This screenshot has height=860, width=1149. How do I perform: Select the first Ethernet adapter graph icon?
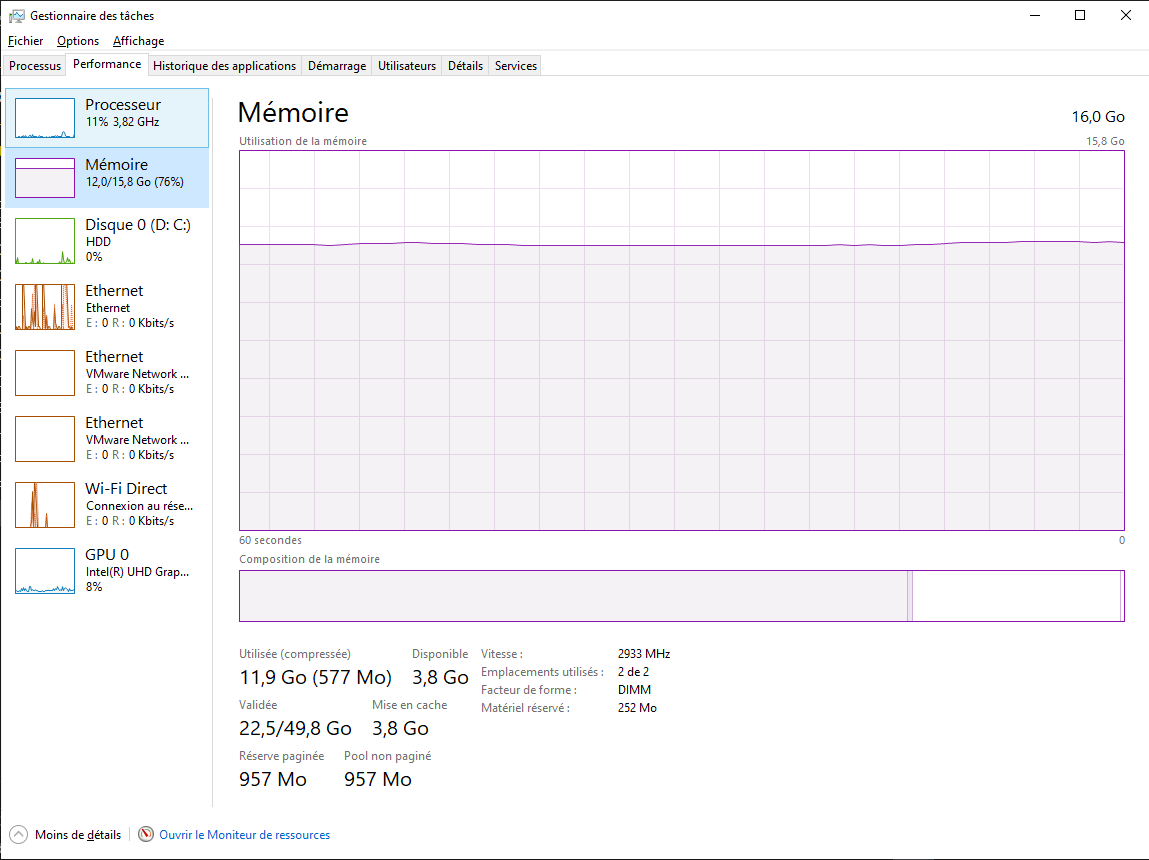tap(45, 307)
